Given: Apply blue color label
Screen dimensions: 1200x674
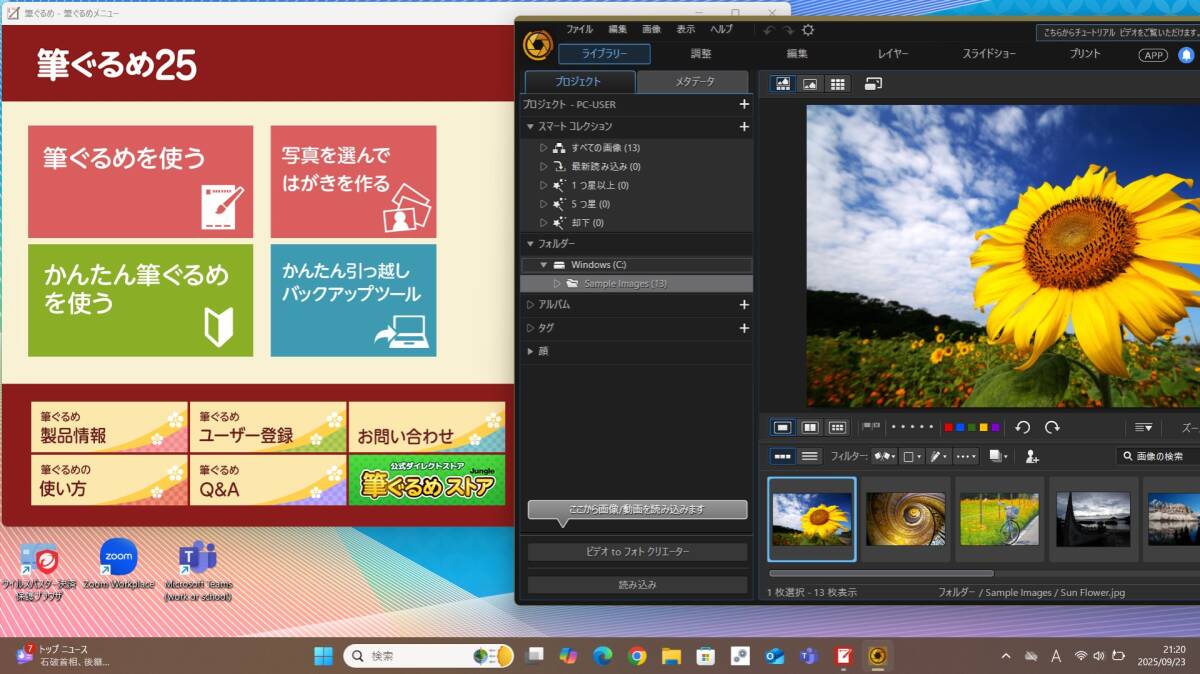Looking at the screenshot, I should [x=960, y=427].
